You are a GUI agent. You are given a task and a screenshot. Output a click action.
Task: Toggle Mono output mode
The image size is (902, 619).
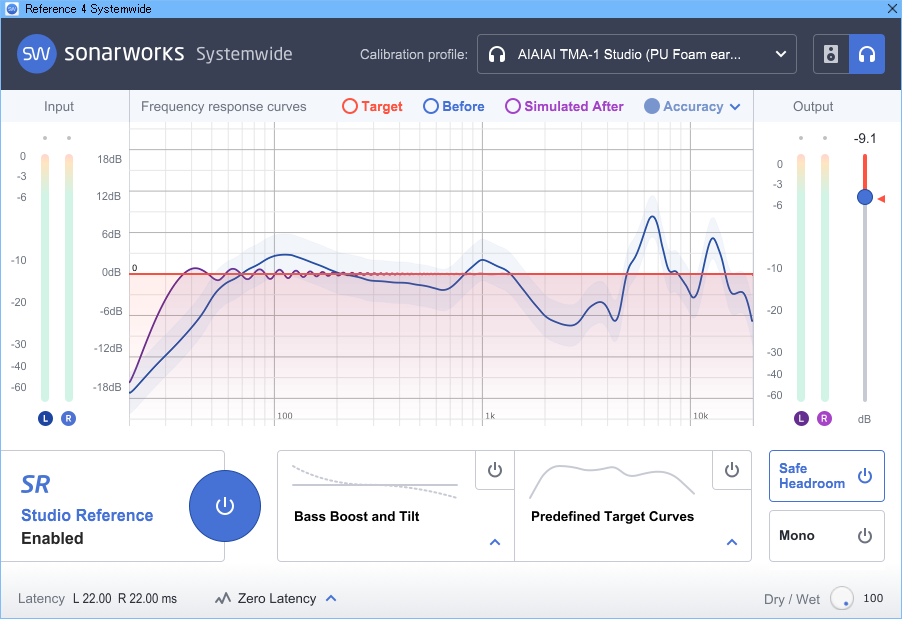pyautogui.click(x=827, y=536)
